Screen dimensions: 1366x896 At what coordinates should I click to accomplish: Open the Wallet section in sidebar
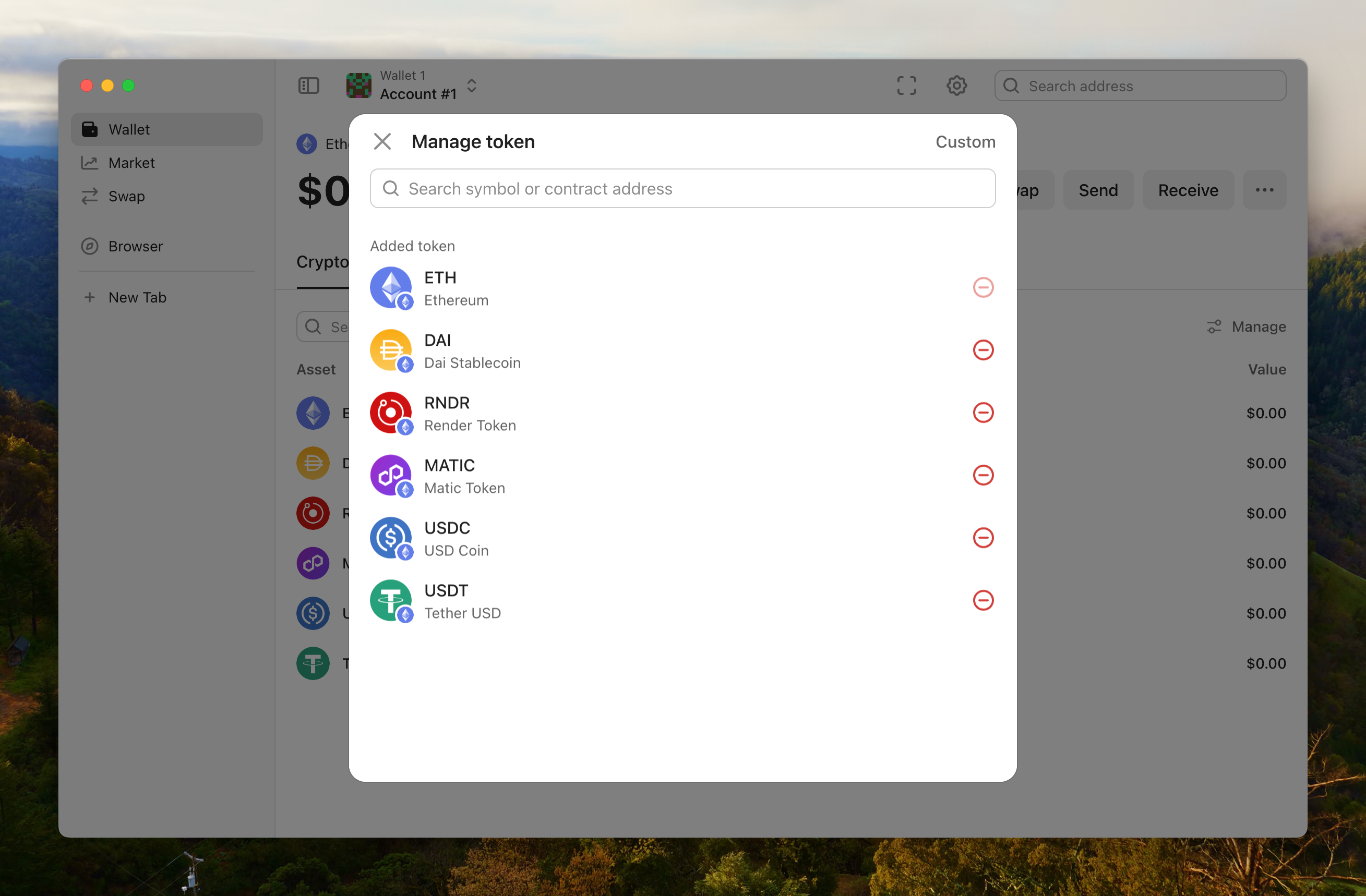(166, 129)
